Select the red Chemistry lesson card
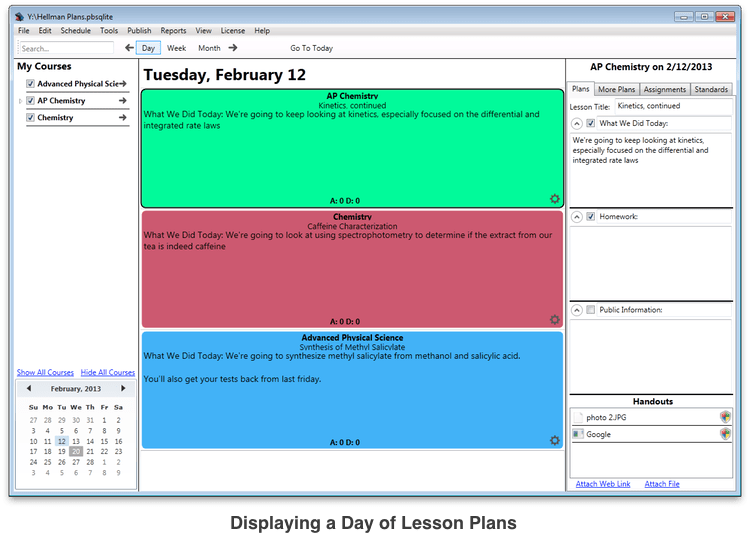The image size is (750, 540). (352, 269)
